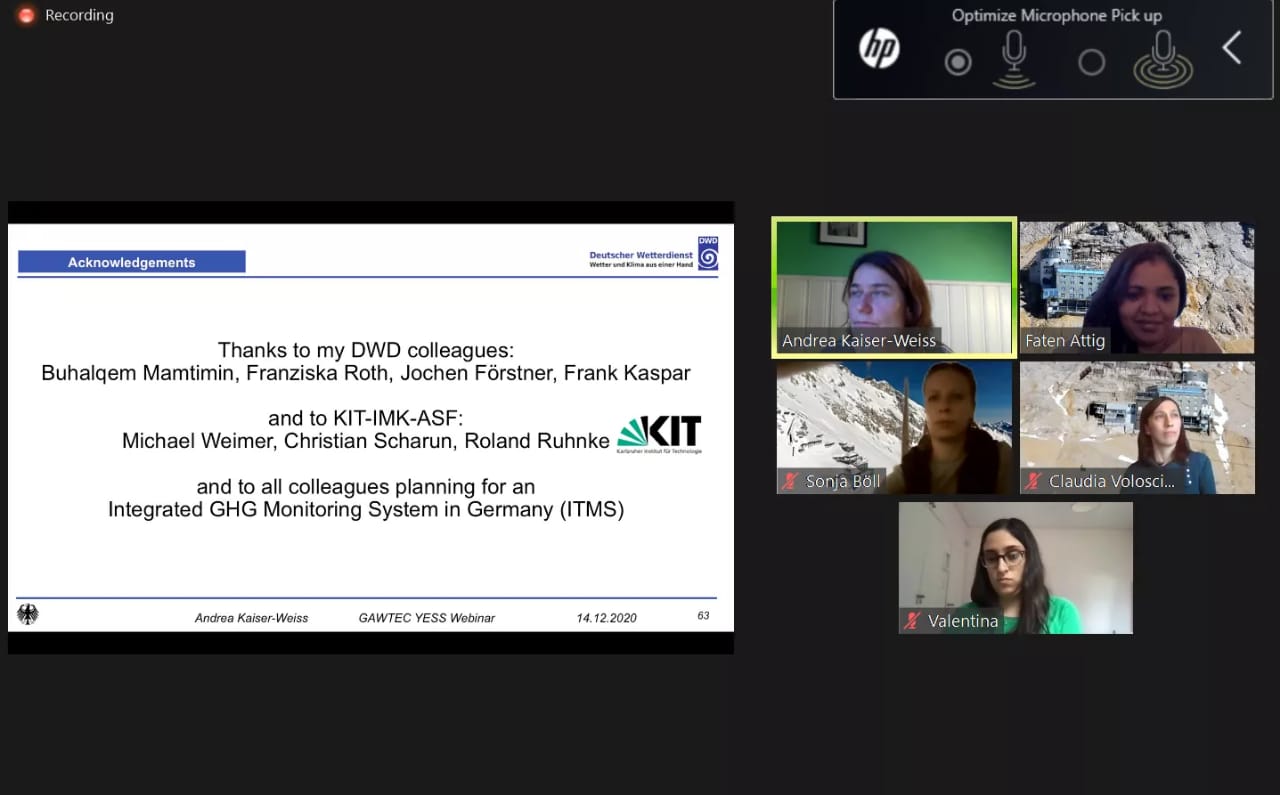Click slide page number "63"

[703, 616]
